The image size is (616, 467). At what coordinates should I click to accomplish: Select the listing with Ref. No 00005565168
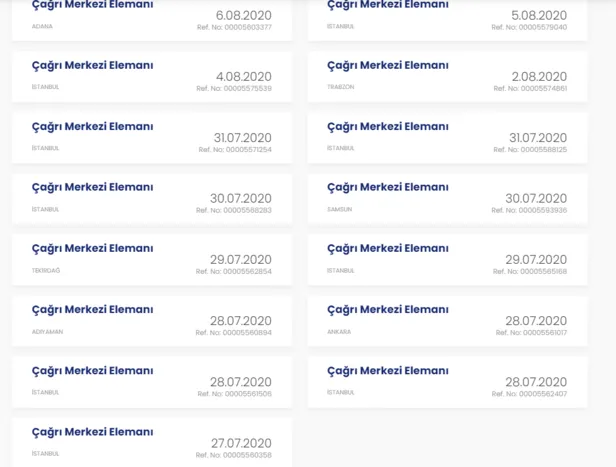point(388,249)
